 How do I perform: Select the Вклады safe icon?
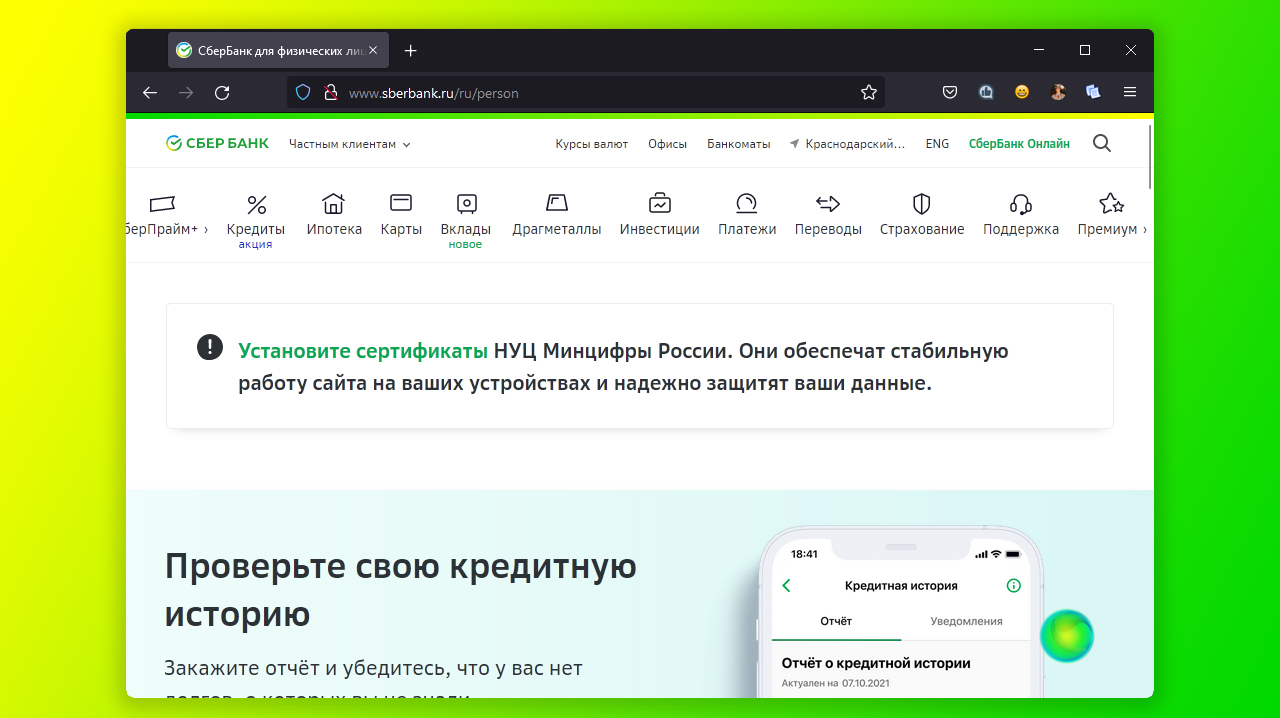click(x=466, y=204)
